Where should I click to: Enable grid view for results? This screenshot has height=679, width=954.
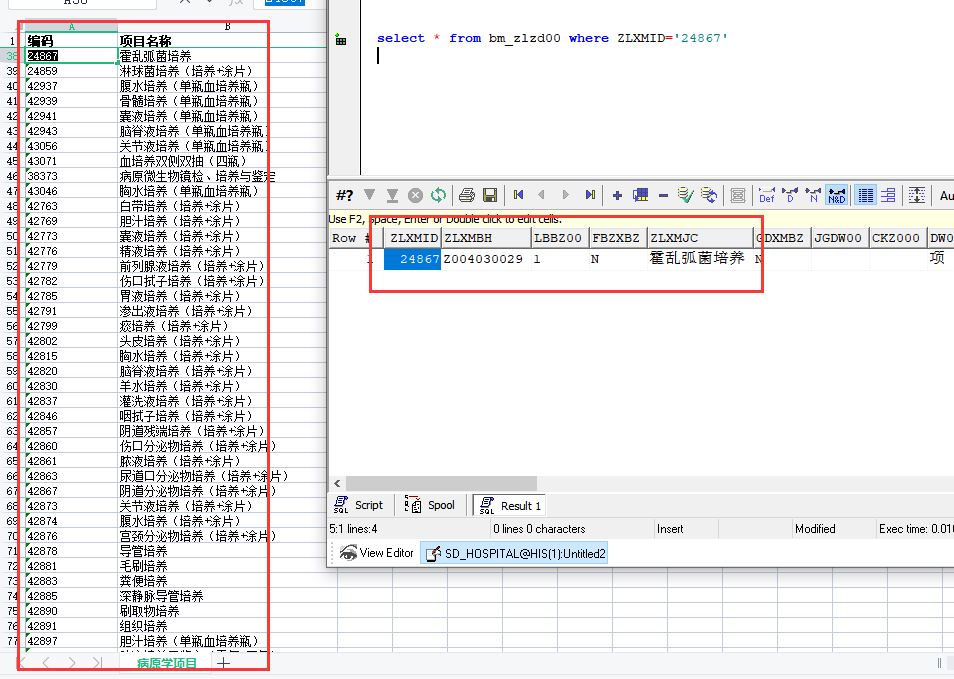[x=866, y=195]
